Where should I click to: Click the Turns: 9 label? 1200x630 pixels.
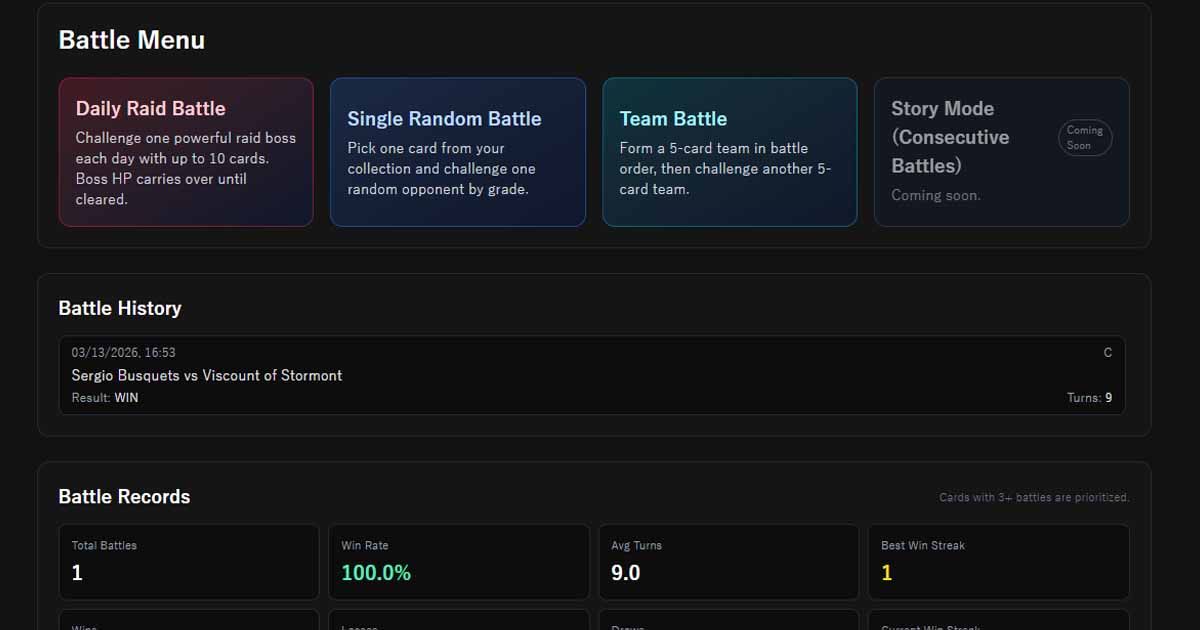(x=1089, y=398)
